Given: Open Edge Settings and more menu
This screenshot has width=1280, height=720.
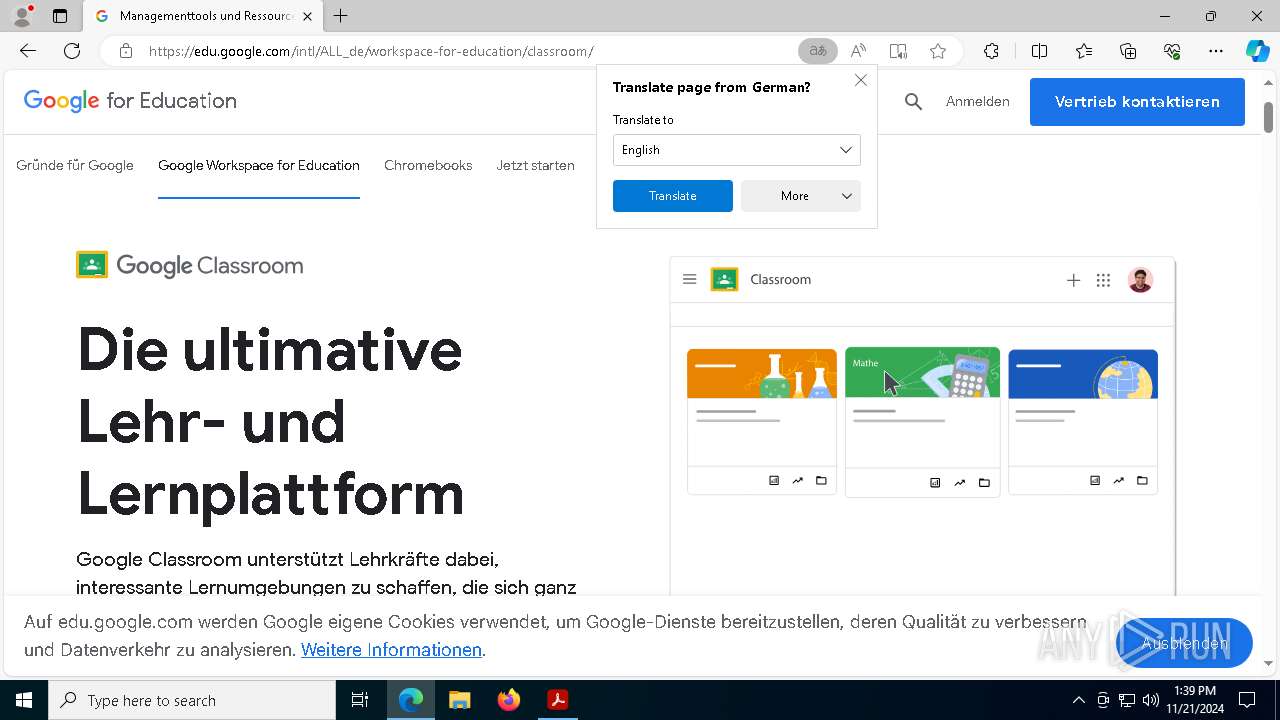Looking at the screenshot, I should tap(1216, 51).
